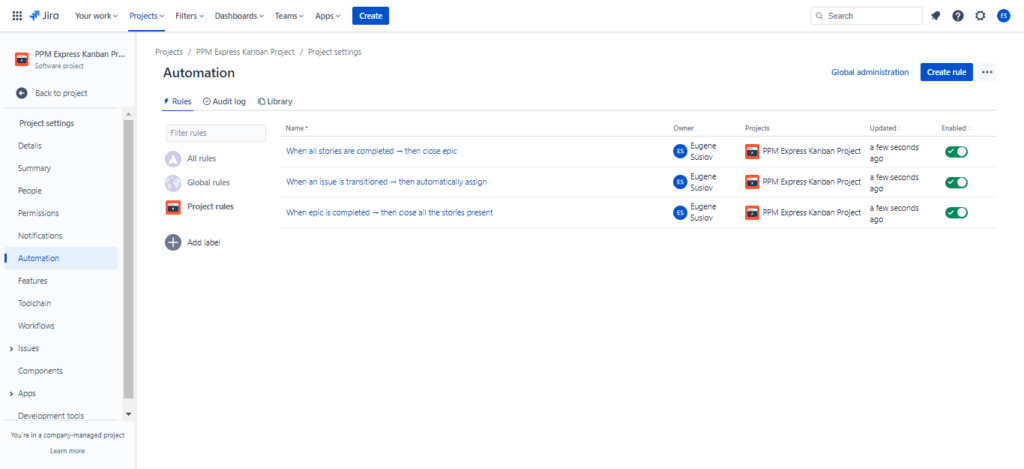Click the owner avatar in the automatically assign rule row
Viewport: 1024px width, 469px height.
click(x=680, y=182)
